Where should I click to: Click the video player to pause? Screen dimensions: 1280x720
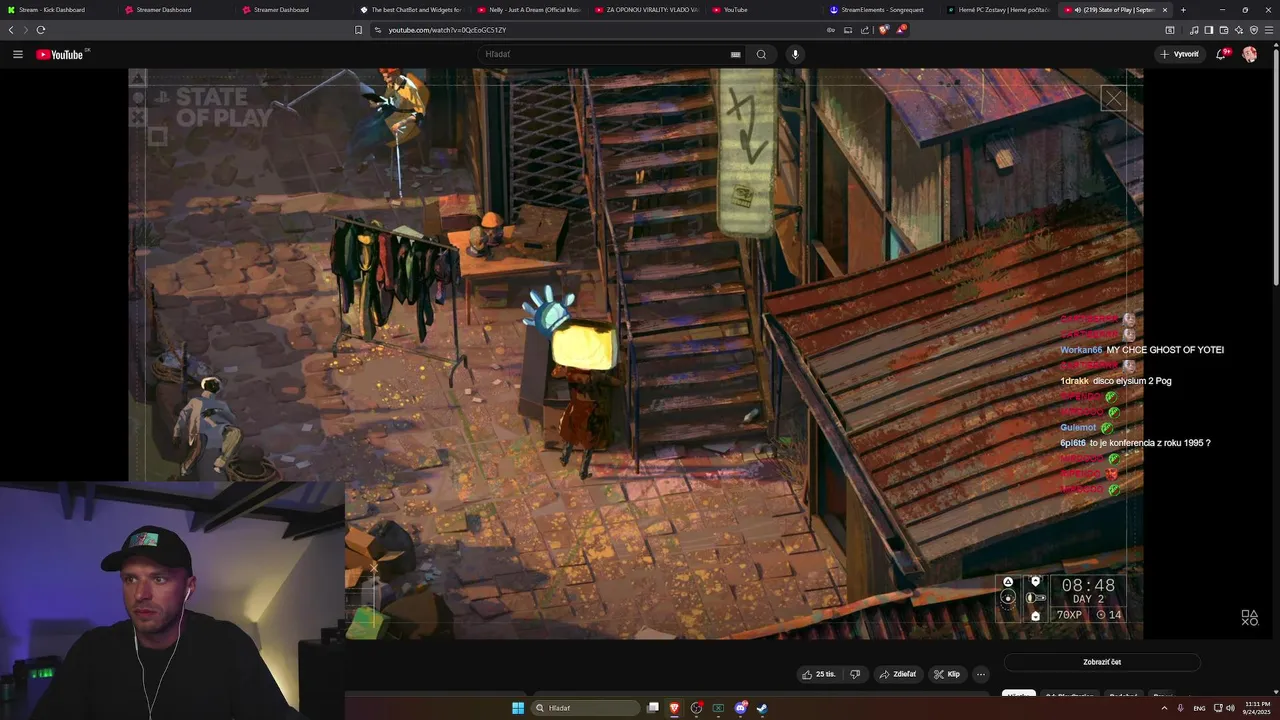point(635,353)
